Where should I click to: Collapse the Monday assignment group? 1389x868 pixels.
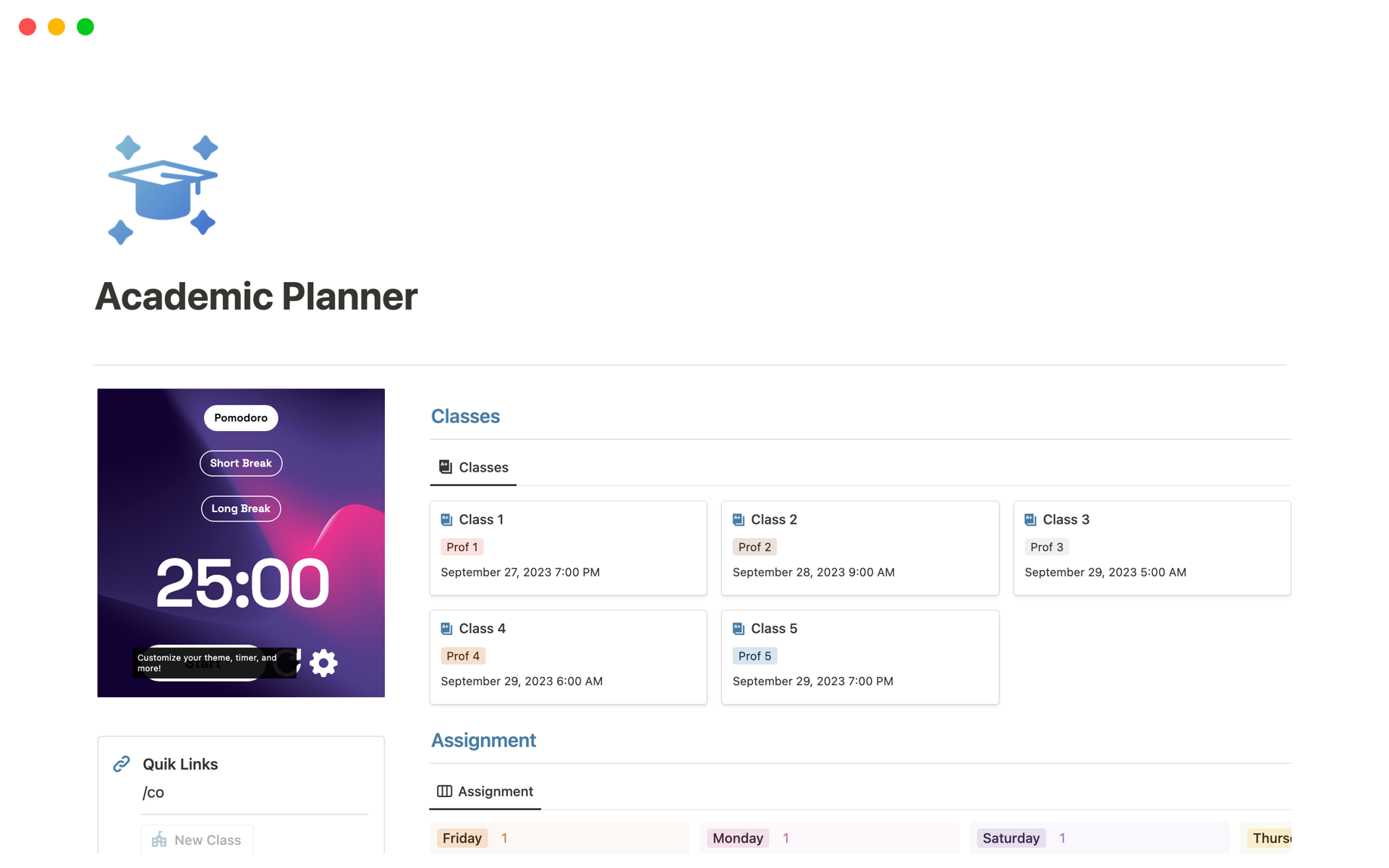coord(737,838)
